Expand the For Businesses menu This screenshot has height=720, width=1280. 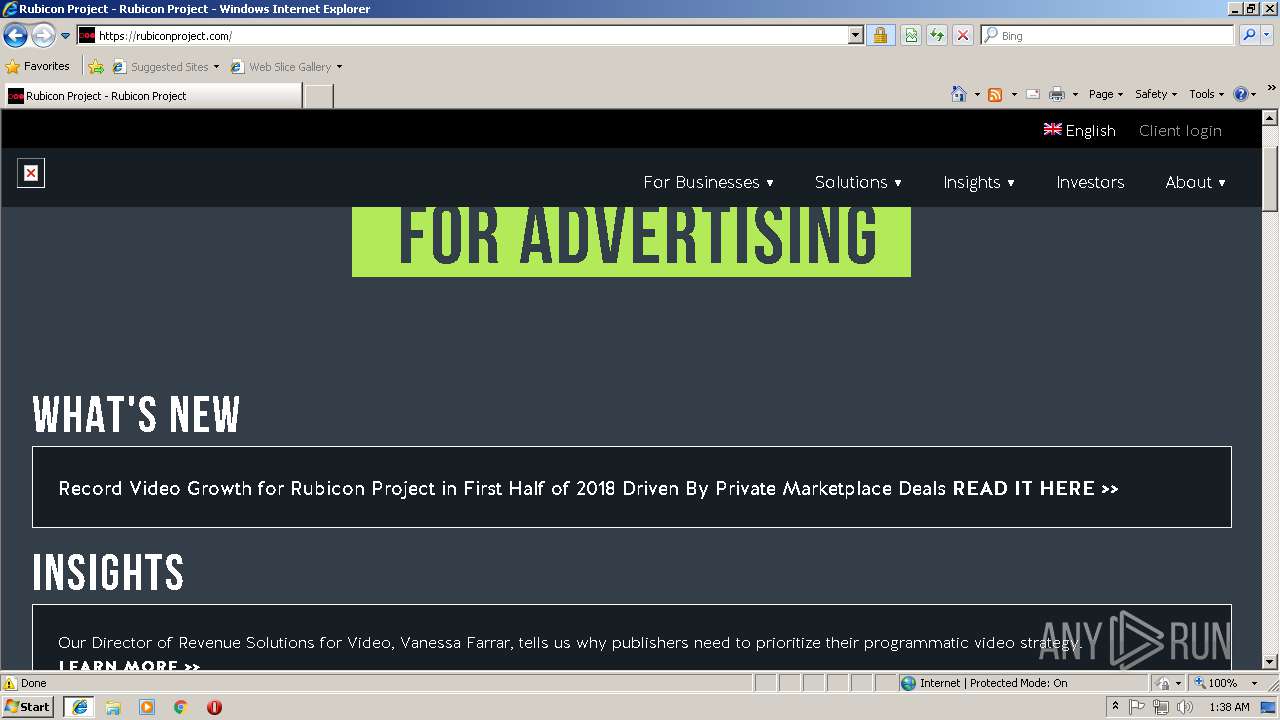(708, 182)
